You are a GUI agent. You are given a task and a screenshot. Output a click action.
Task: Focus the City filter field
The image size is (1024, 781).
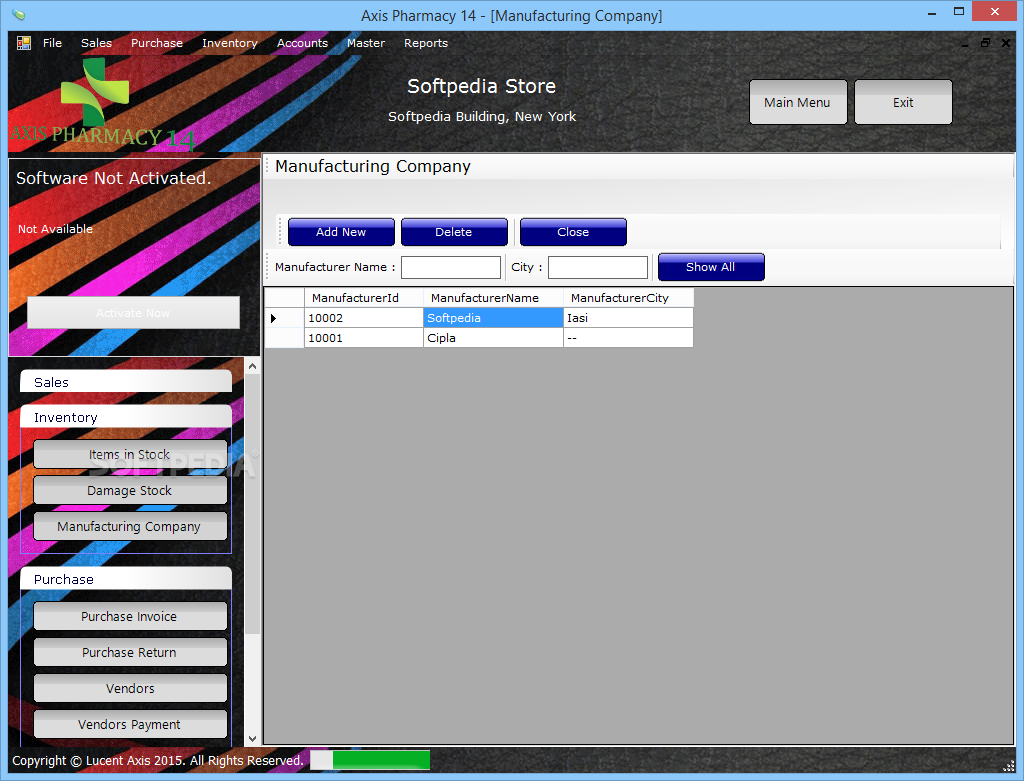598,268
